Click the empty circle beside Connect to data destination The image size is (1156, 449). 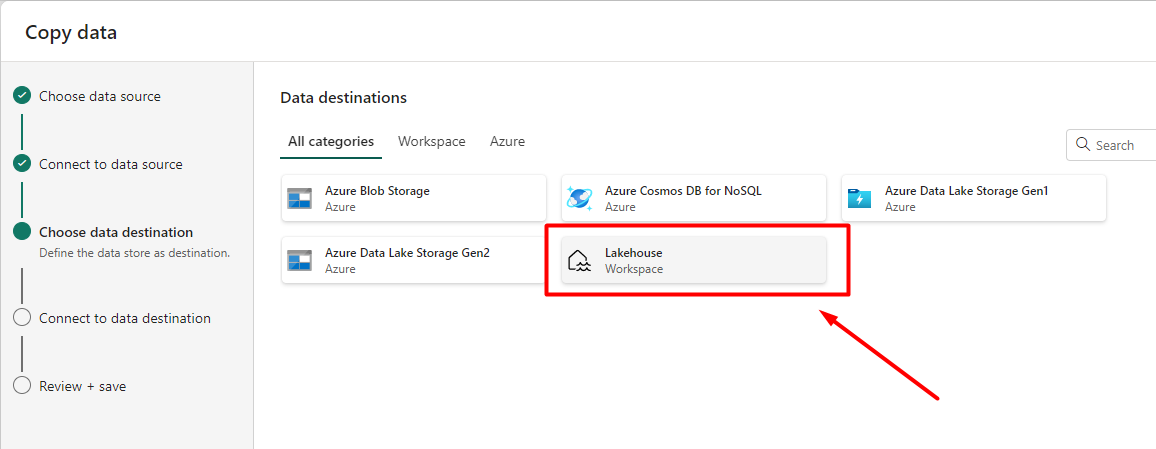[x=22, y=318]
